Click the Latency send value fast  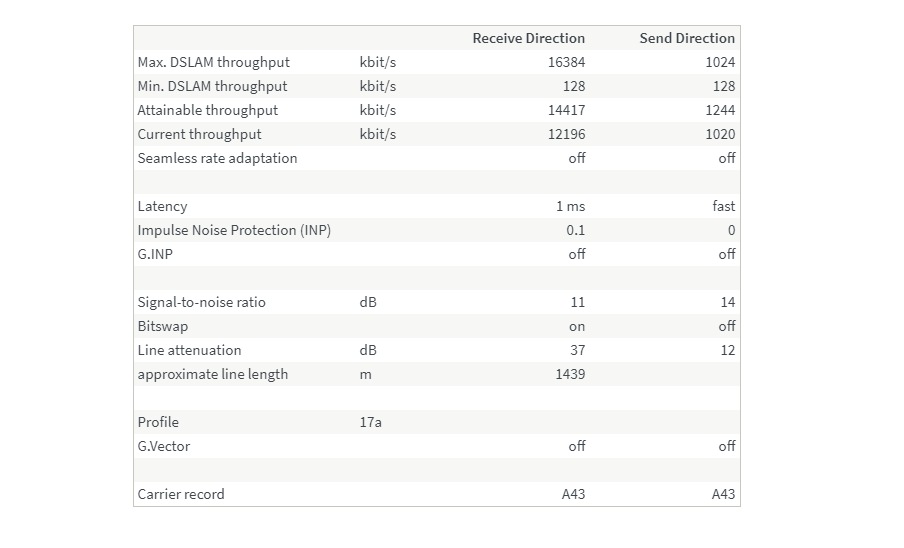[724, 206]
